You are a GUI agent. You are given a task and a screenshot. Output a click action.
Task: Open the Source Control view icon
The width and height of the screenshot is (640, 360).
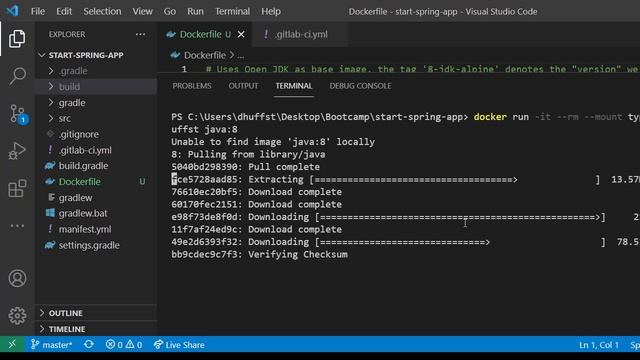pos(18,113)
